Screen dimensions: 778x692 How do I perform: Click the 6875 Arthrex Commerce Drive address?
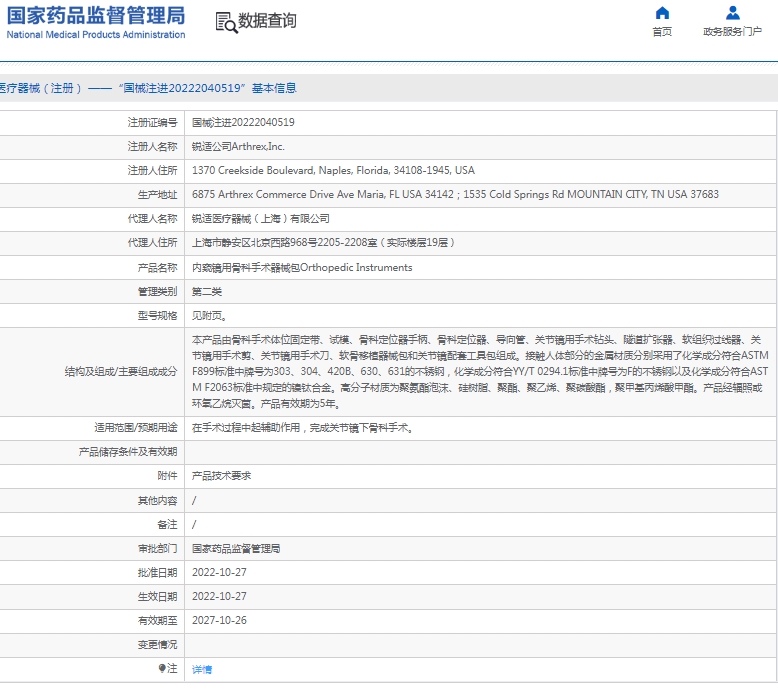455,194
